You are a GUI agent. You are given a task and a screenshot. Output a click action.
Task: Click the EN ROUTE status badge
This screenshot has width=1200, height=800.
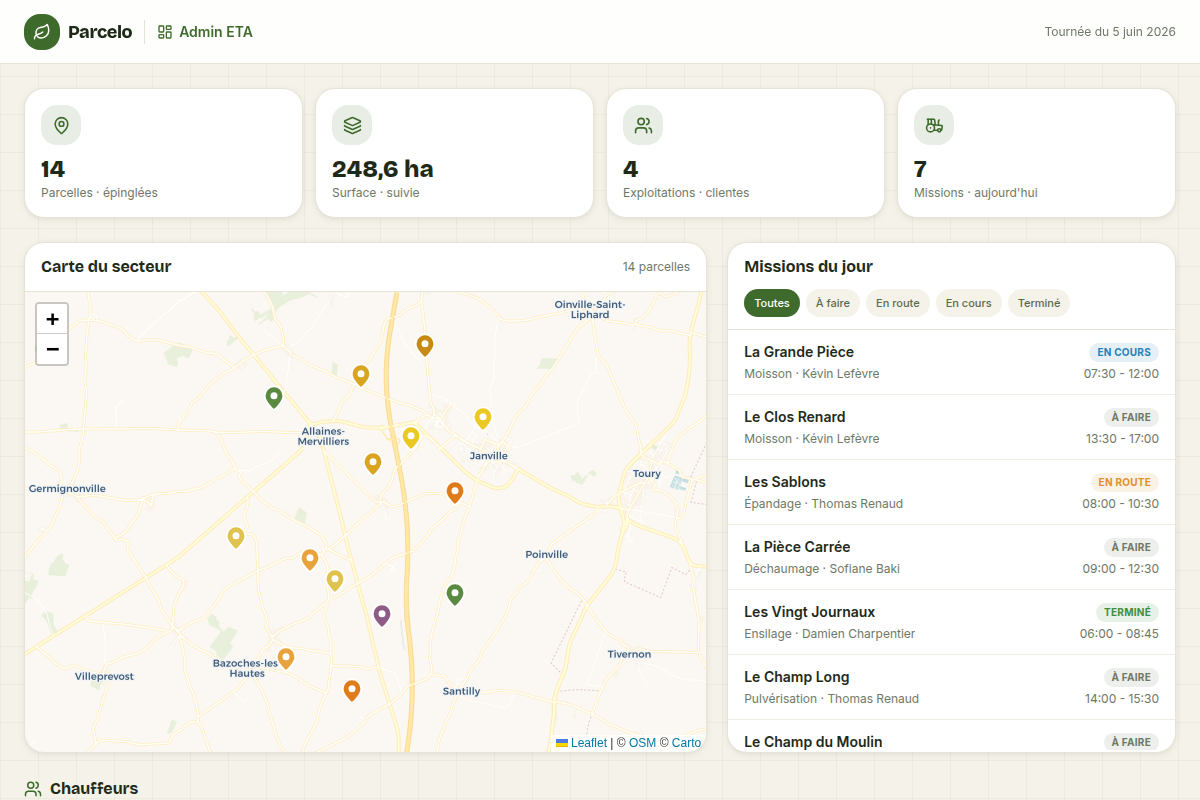point(1124,482)
